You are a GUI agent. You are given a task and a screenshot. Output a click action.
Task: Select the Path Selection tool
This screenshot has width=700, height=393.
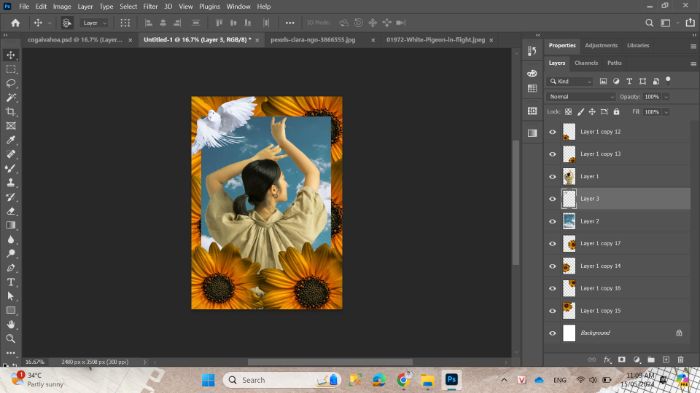click(x=11, y=296)
